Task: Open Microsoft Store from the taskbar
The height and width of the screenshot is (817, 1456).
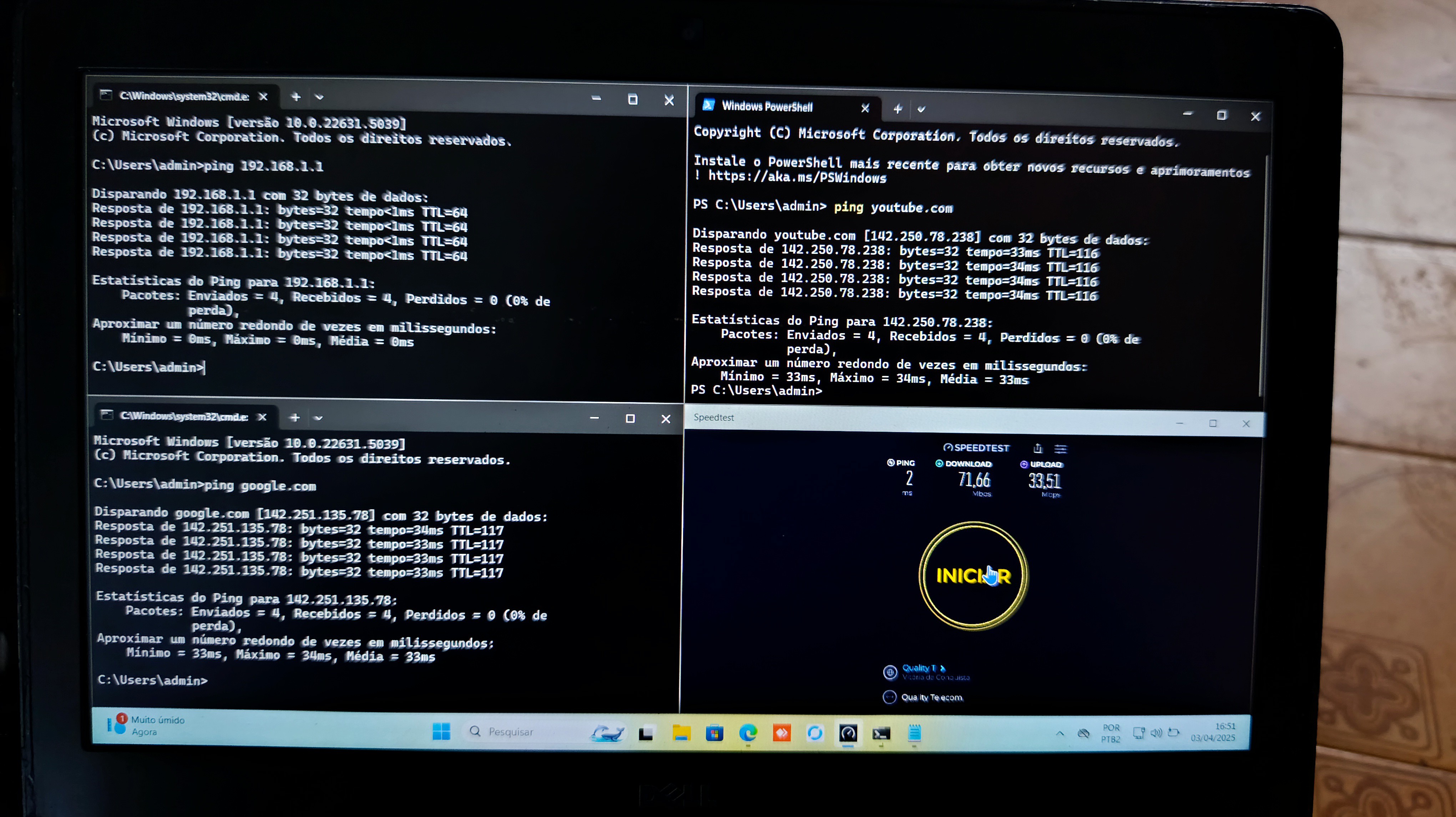Action: [714, 733]
